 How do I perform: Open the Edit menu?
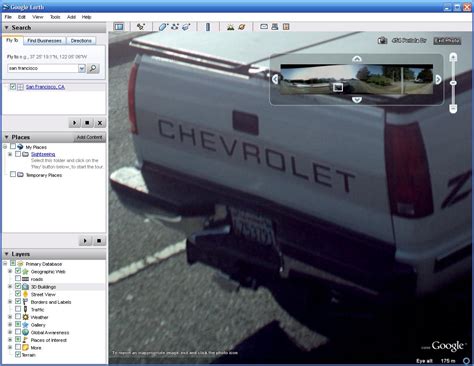point(22,17)
